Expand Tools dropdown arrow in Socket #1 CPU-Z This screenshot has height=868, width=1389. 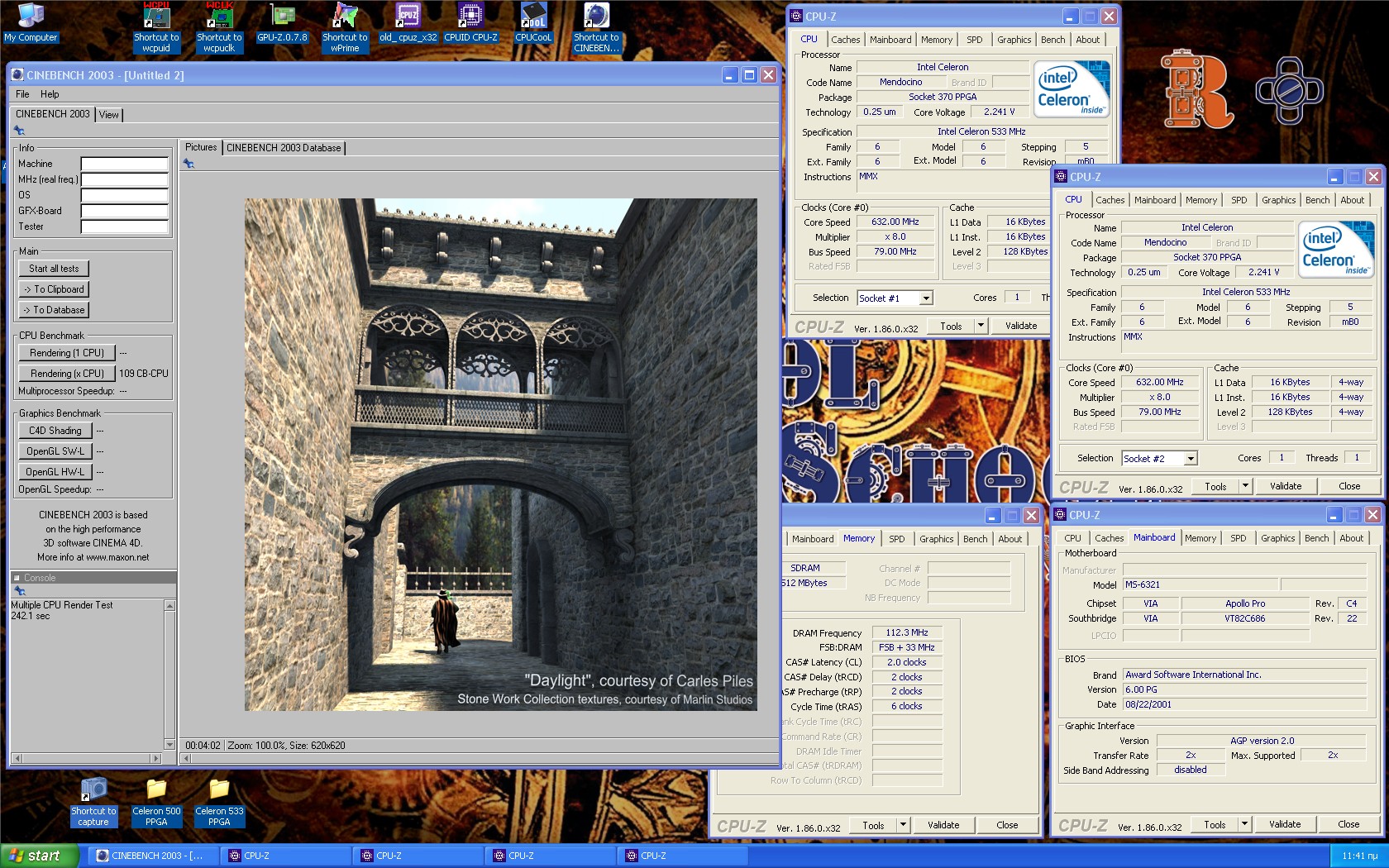tap(981, 326)
